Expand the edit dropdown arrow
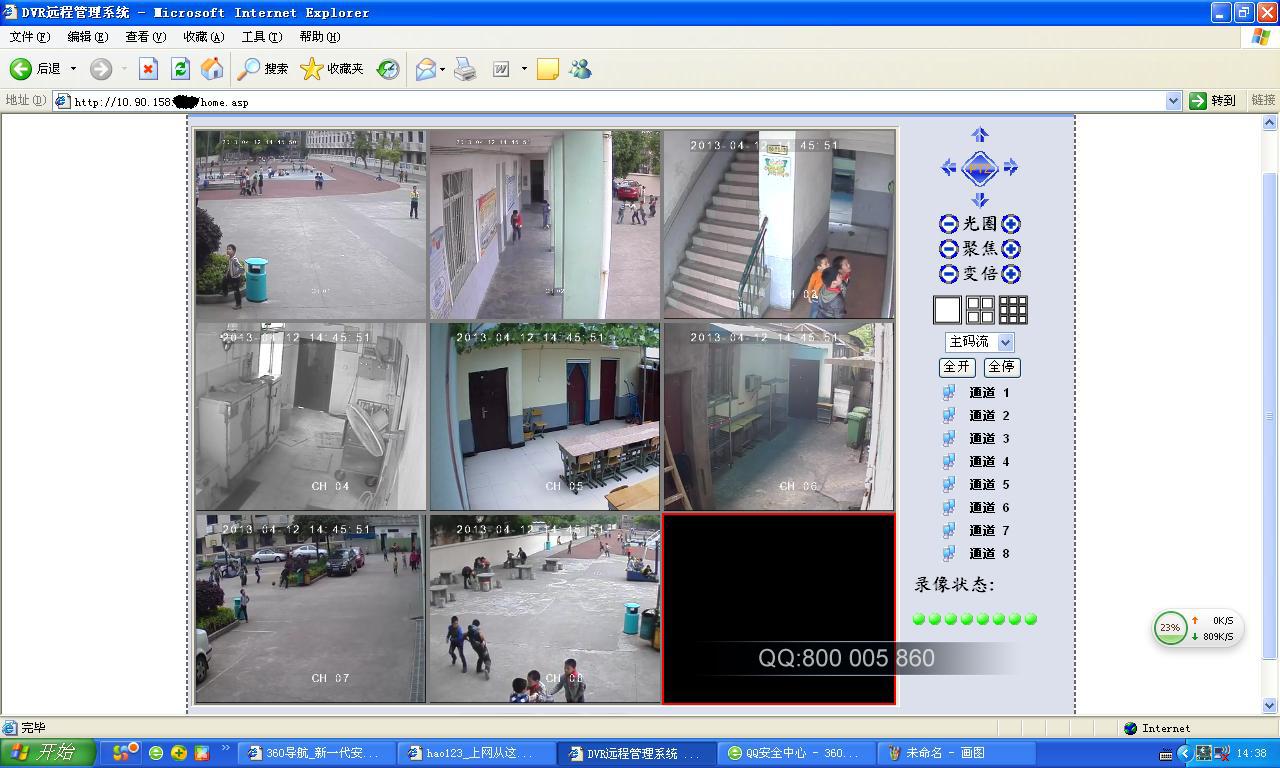This screenshot has height=768, width=1280. pyautogui.click(x=524, y=69)
